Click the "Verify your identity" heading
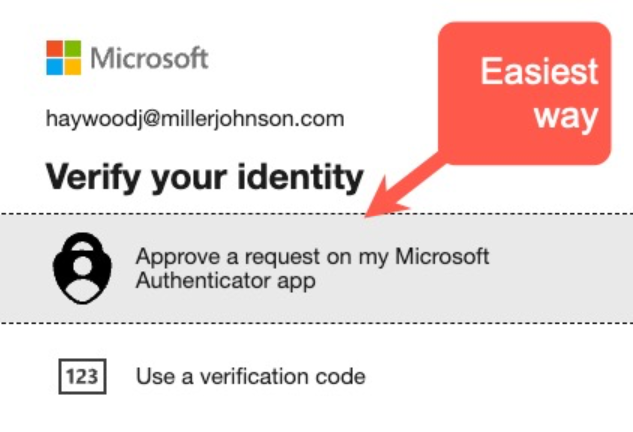The height and width of the screenshot is (432, 633). click(x=204, y=177)
